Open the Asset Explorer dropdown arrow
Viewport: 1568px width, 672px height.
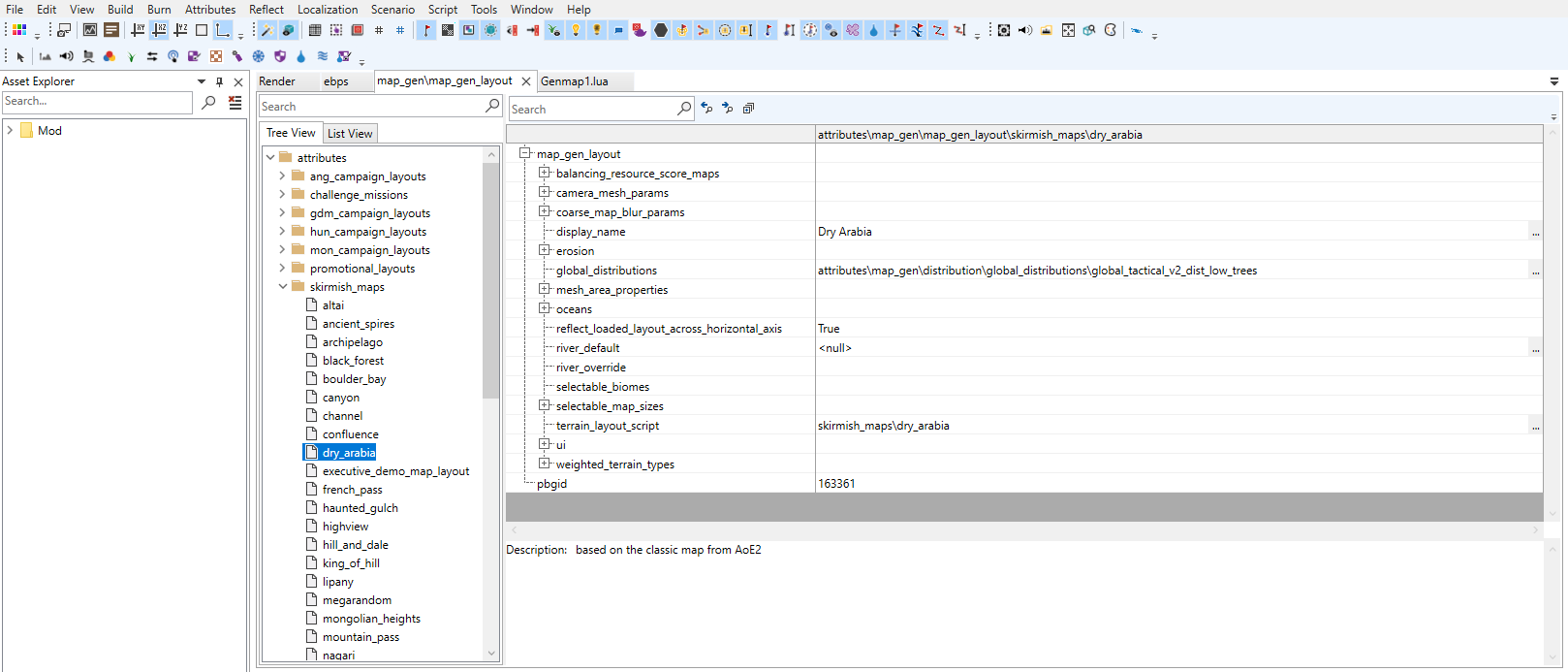coord(202,81)
